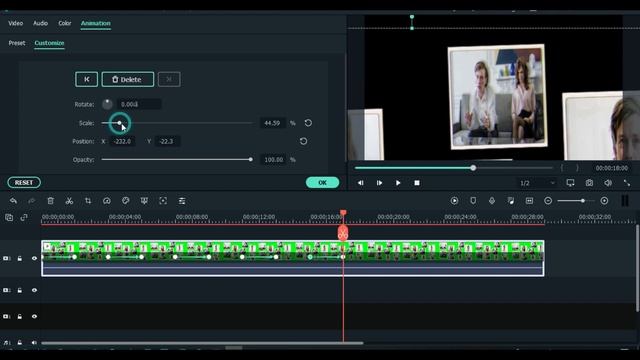Screen dimensions: 640x360
Task: Click the red playhead scissors marker
Action: pos(343,233)
